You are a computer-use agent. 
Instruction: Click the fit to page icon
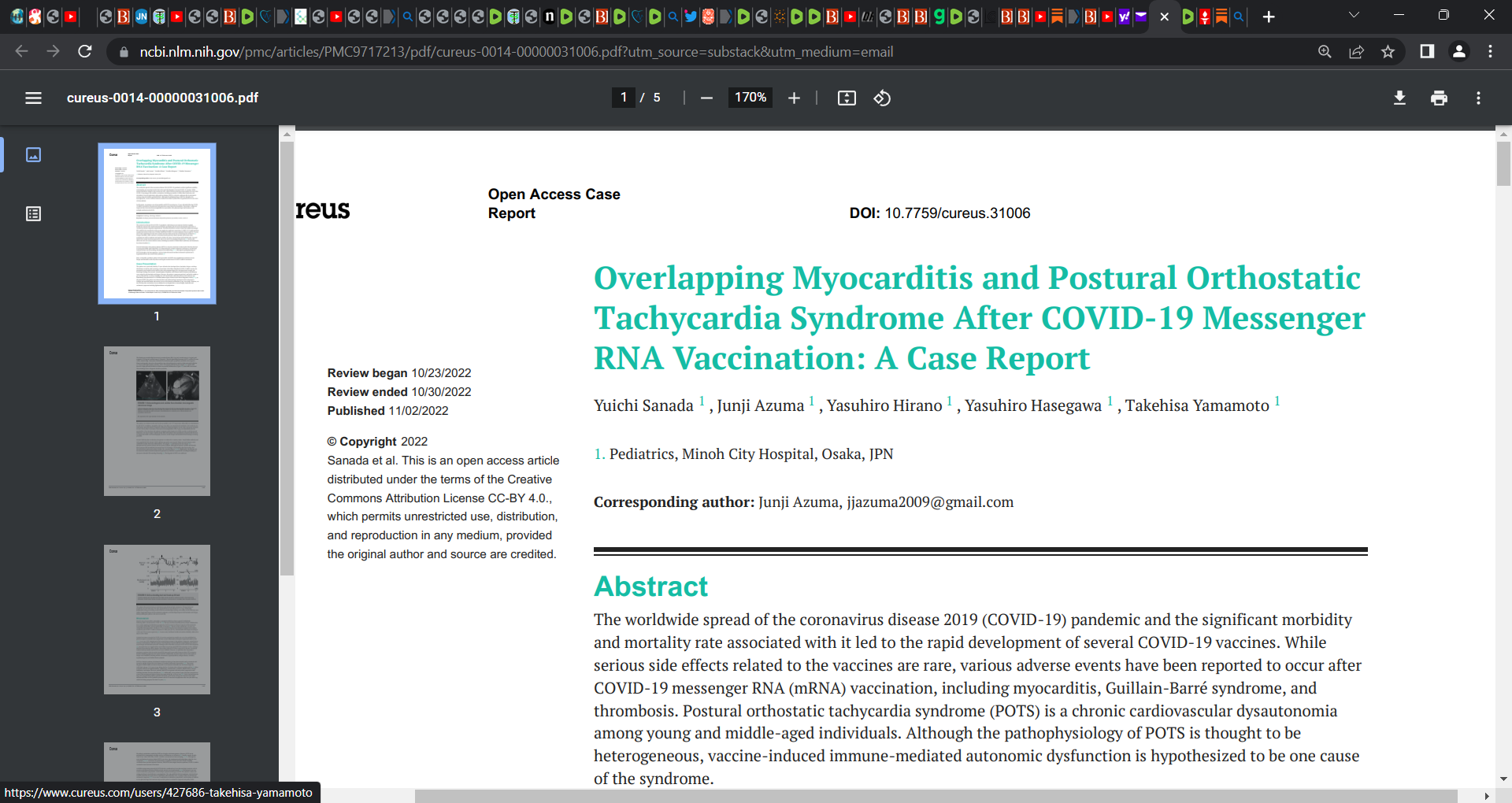click(847, 98)
